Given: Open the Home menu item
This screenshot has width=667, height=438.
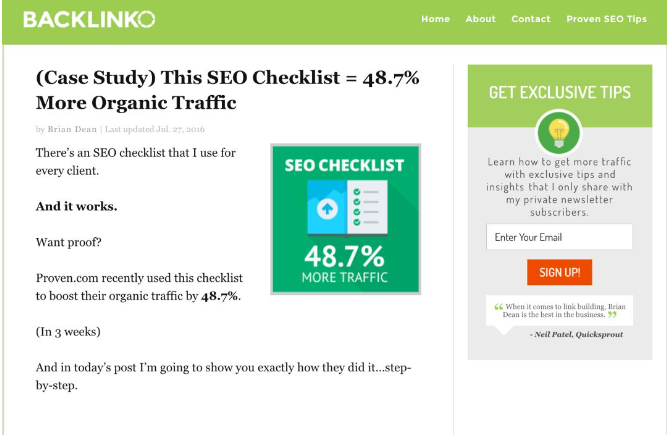Looking at the screenshot, I should coord(435,19).
